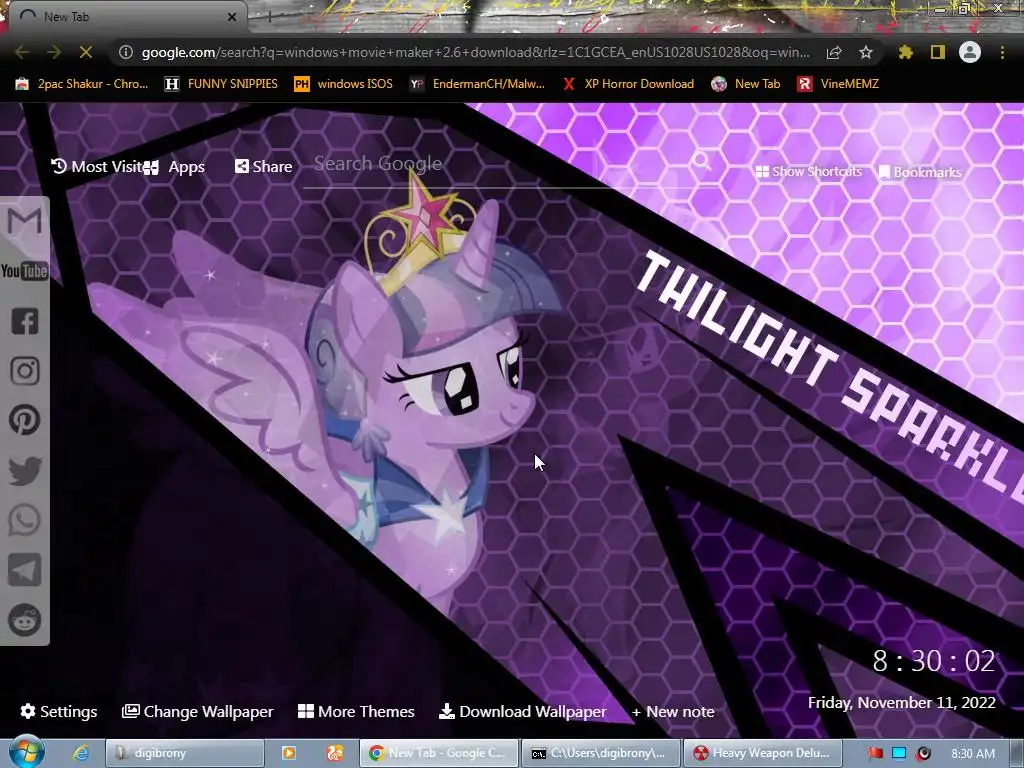Click the Friday, November 11, 2022 date
1024x768 pixels.
pyautogui.click(x=901, y=703)
